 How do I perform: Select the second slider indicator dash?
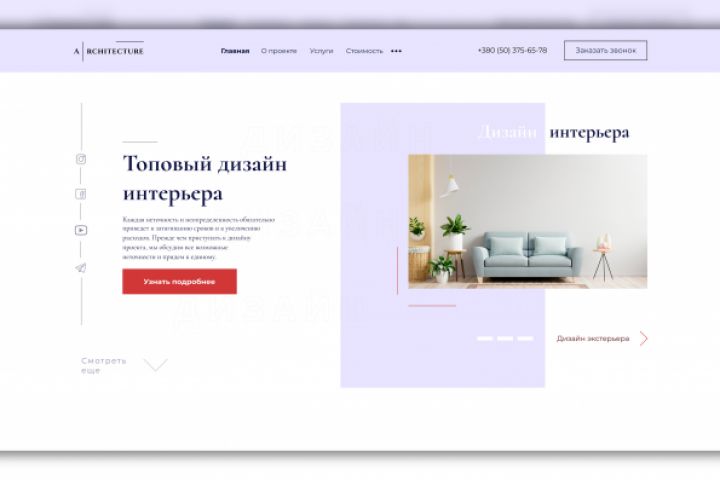505,339
